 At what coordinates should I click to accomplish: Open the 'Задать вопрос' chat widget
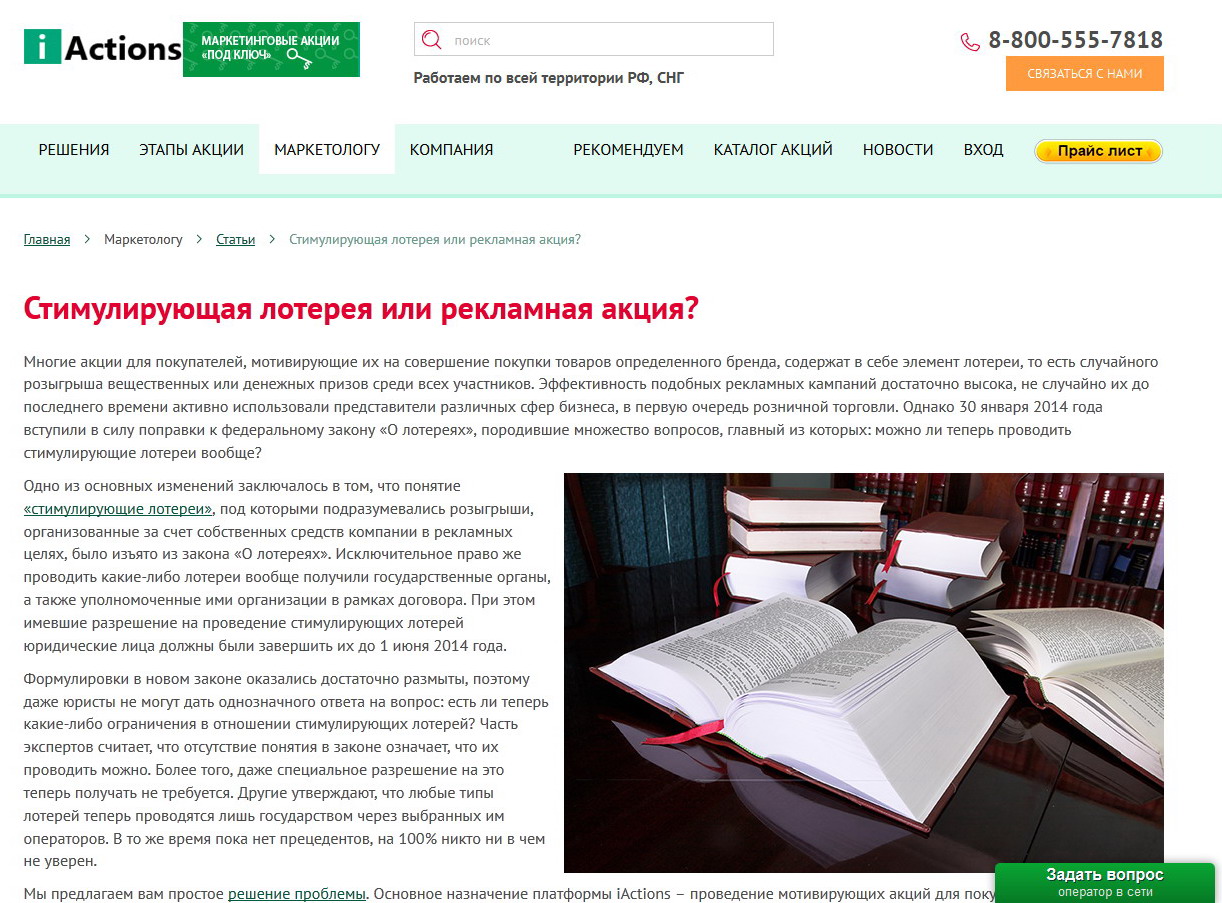1105,882
